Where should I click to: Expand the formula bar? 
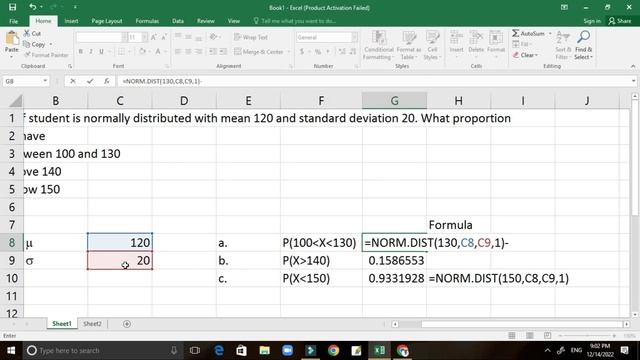coord(633,81)
